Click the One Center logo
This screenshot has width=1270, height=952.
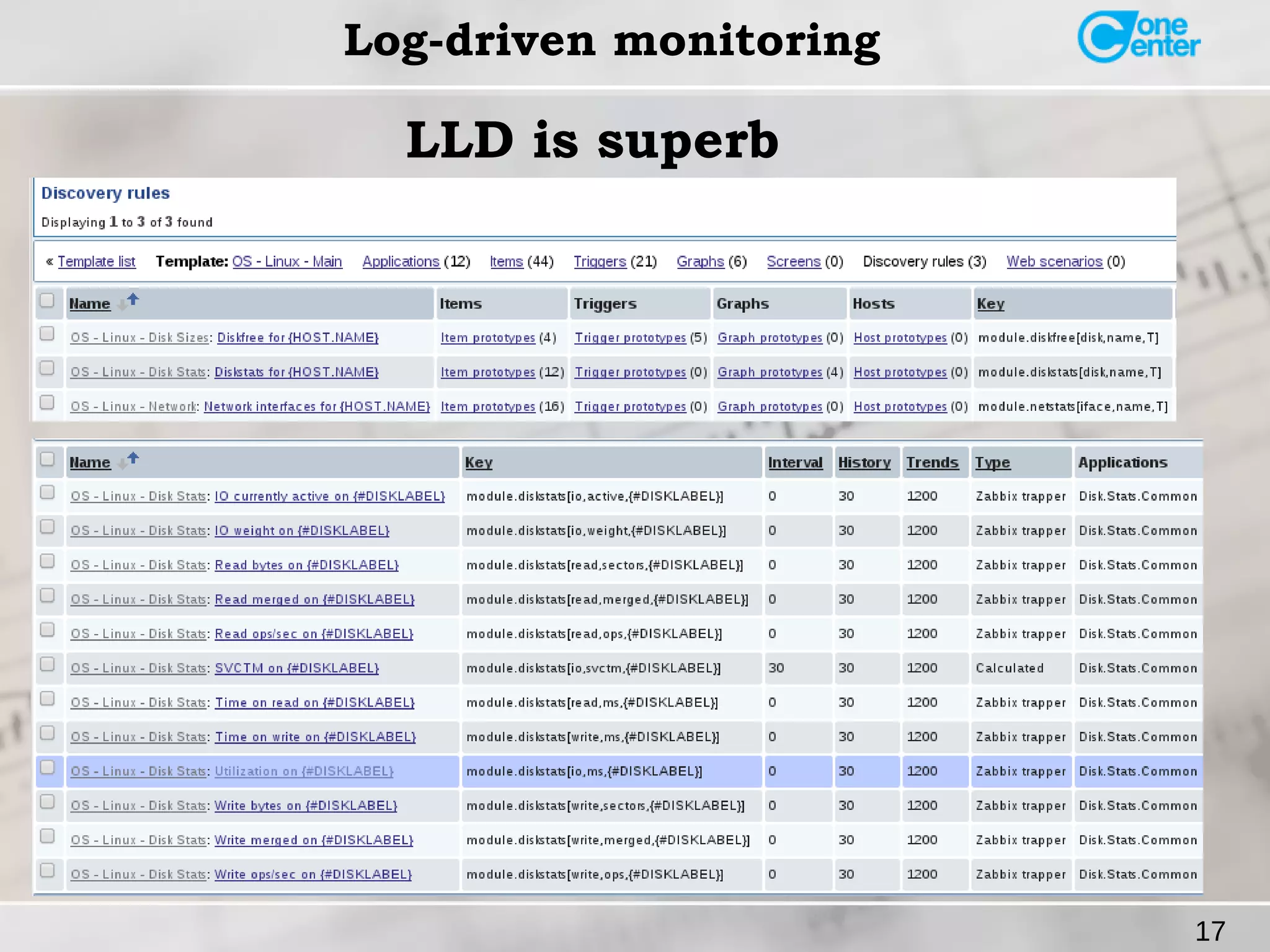tap(1139, 37)
